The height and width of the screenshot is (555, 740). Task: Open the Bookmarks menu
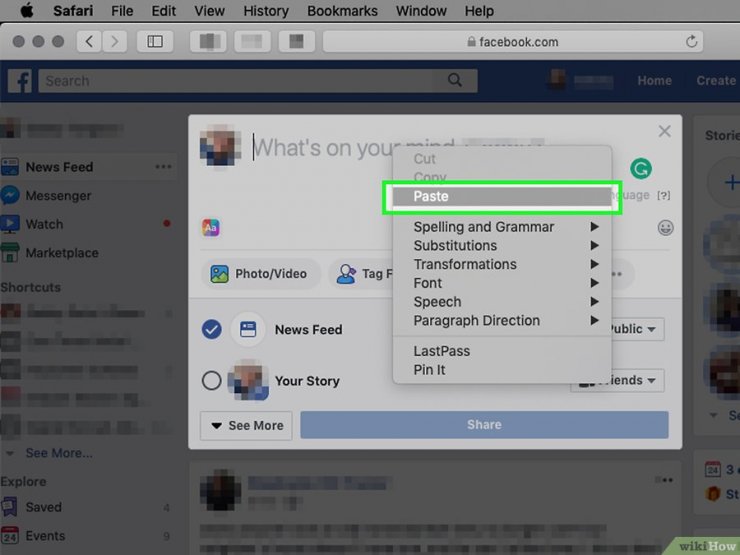342,10
